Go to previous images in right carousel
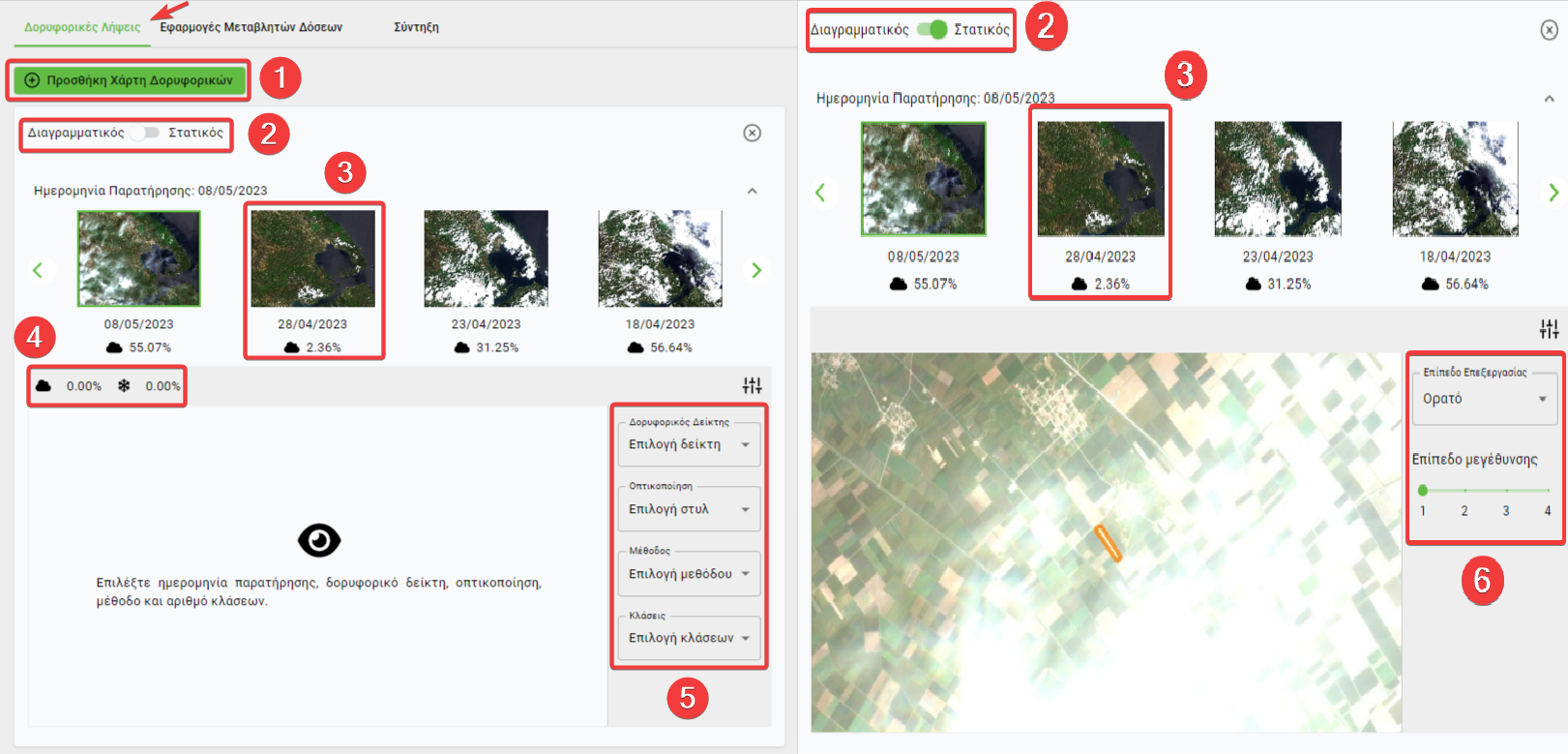This screenshot has height=754, width=1568. [x=820, y=193]
